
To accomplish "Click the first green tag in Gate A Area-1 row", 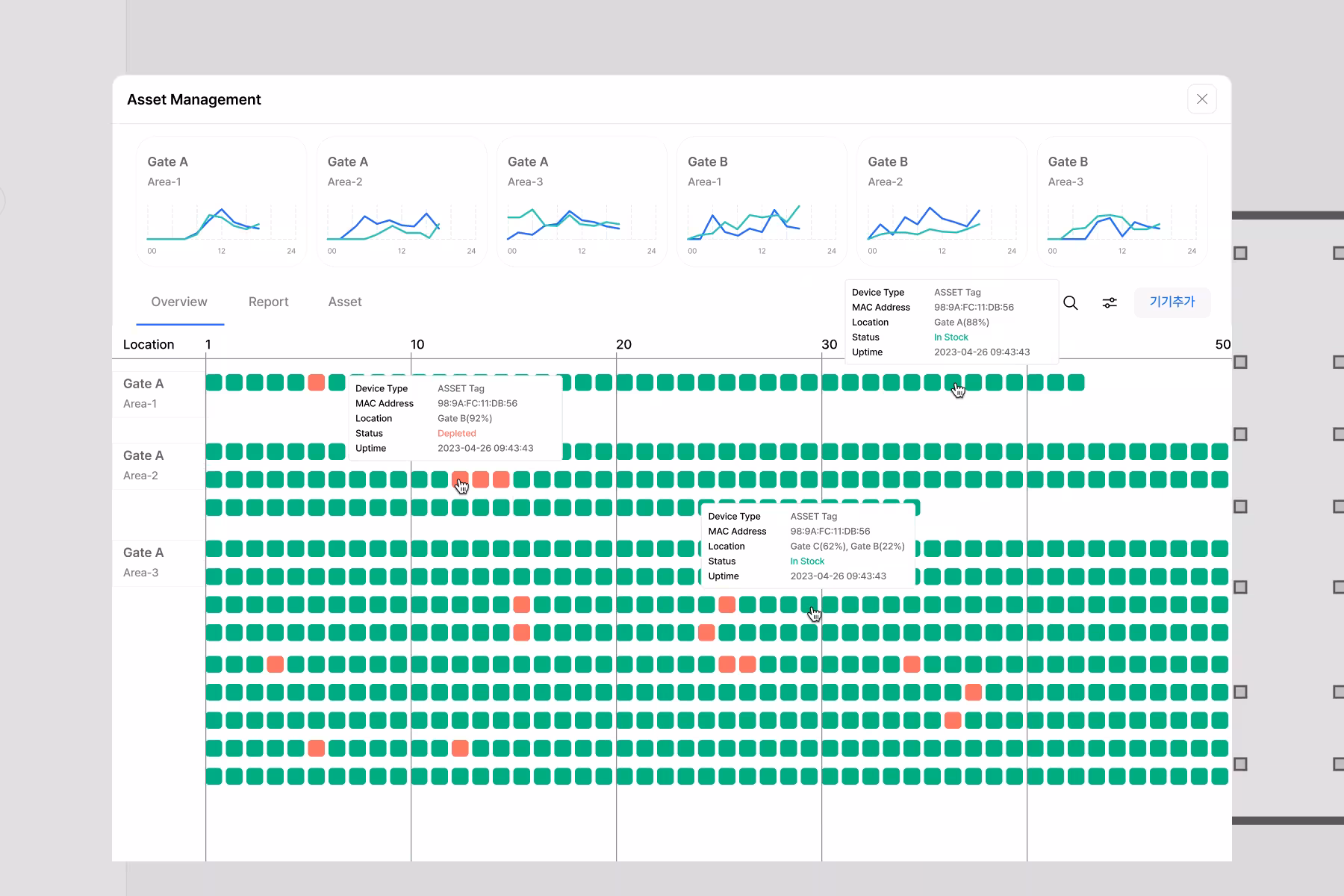I will coord(214,383).
